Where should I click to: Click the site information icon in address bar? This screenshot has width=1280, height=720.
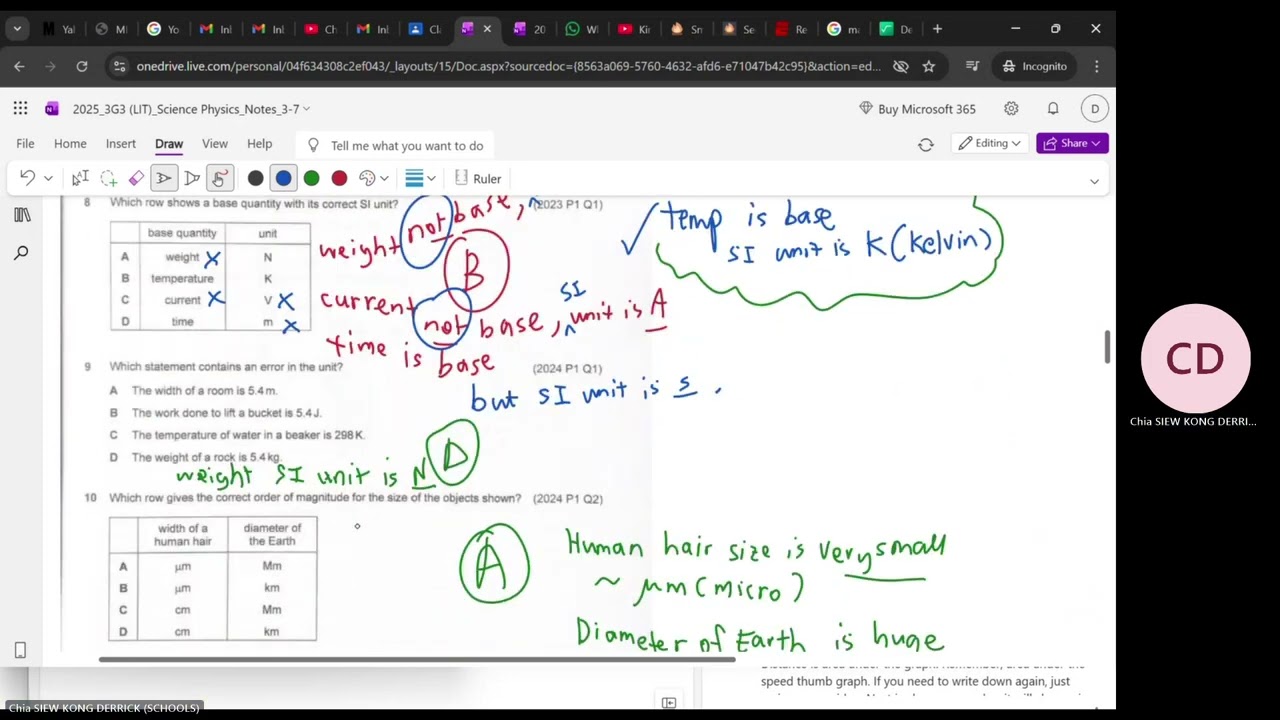click(119, 66)
